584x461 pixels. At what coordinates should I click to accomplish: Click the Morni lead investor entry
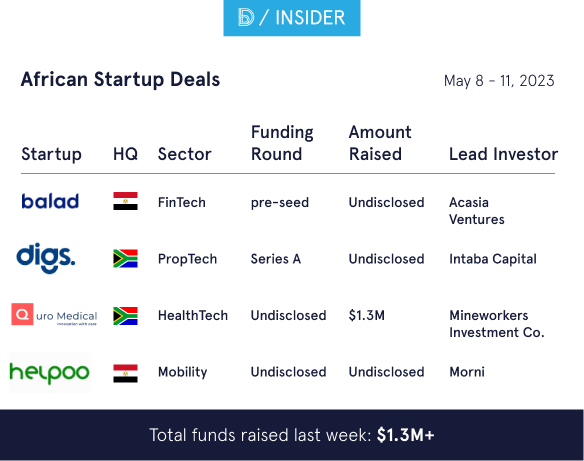click(467, 372)
